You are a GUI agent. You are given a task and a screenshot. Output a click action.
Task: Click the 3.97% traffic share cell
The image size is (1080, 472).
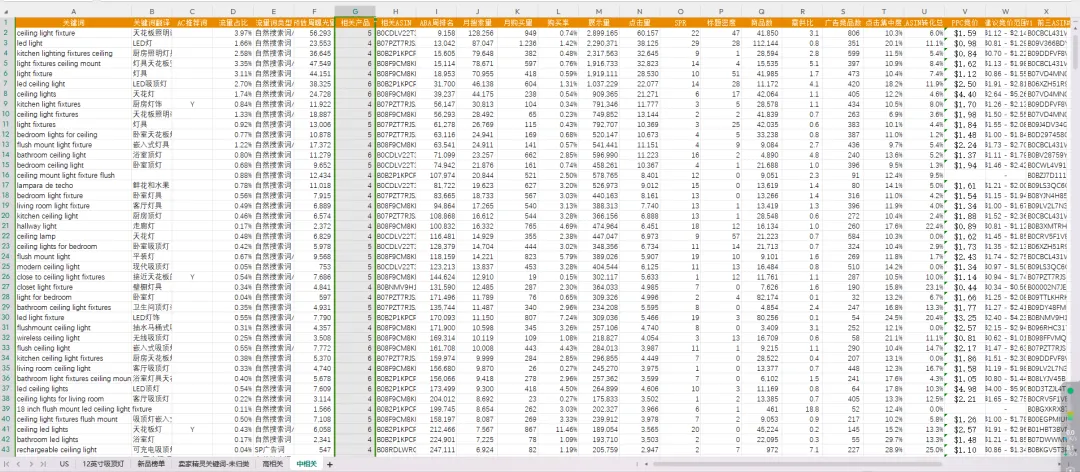click(x=233, y=32)
